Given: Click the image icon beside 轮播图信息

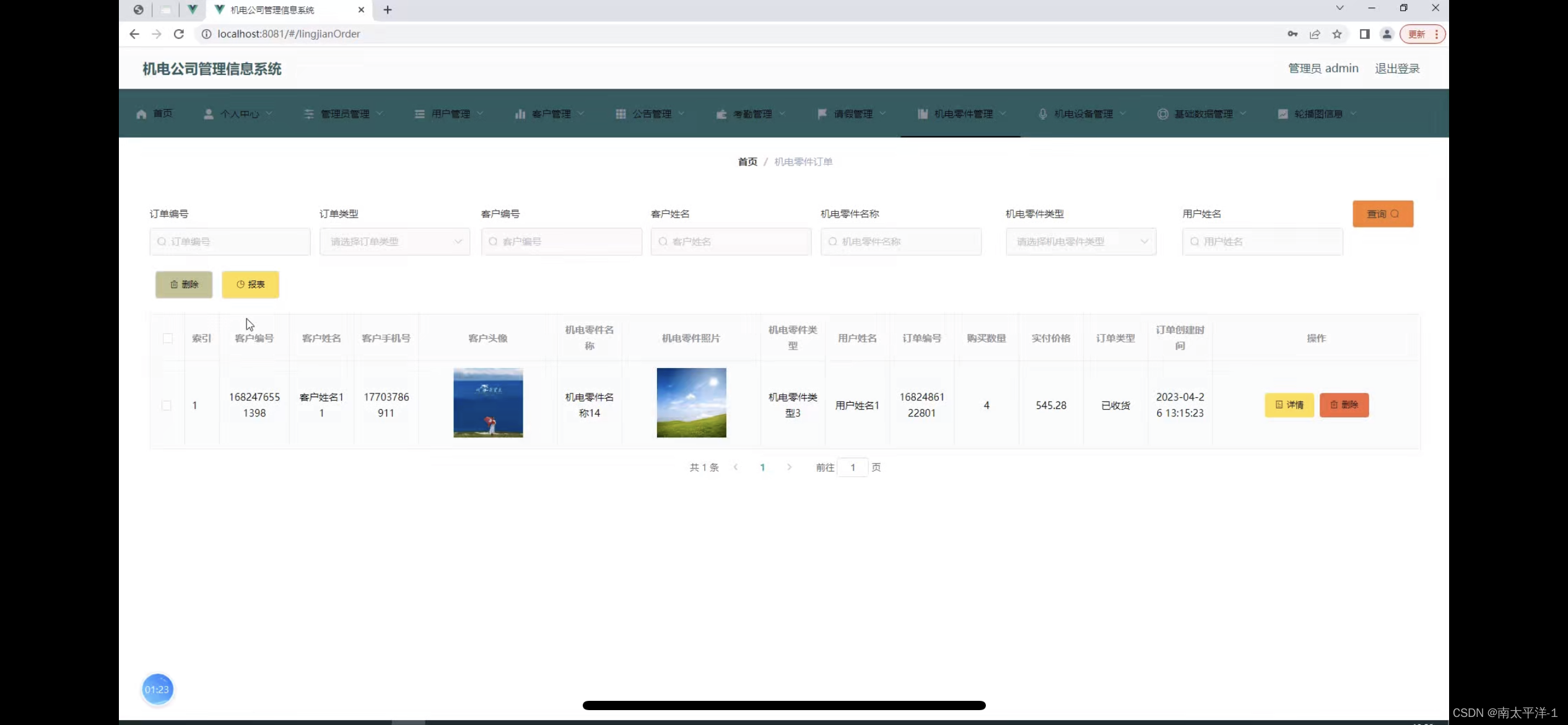Looking at the screenshot, I should [1283, 114].
